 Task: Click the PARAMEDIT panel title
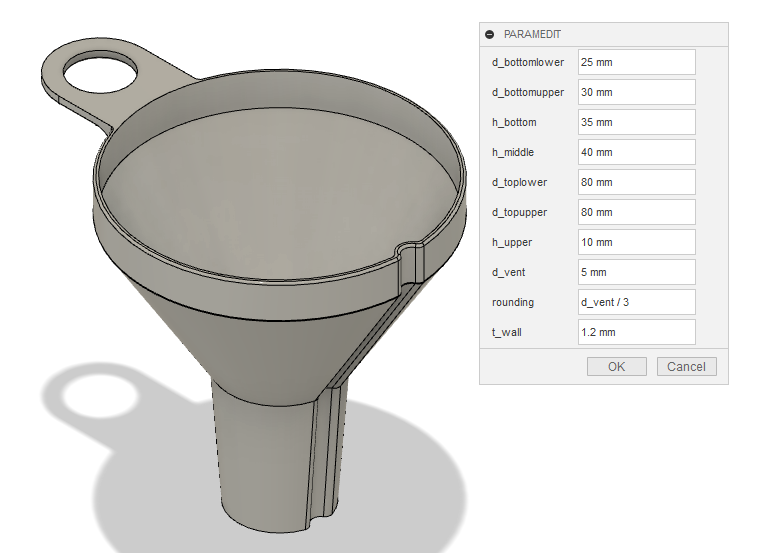[x=532, y=34]
